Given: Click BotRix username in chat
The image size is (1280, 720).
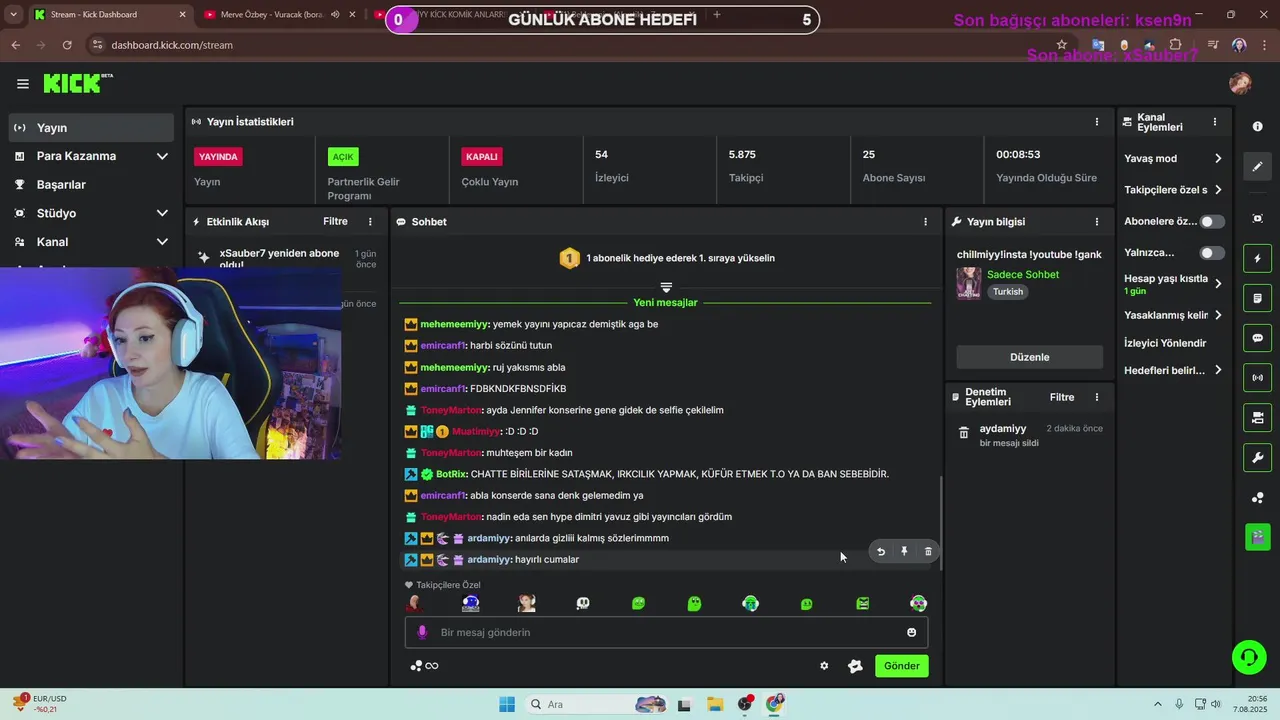Looking at the screenshot, I should (451, 474).
